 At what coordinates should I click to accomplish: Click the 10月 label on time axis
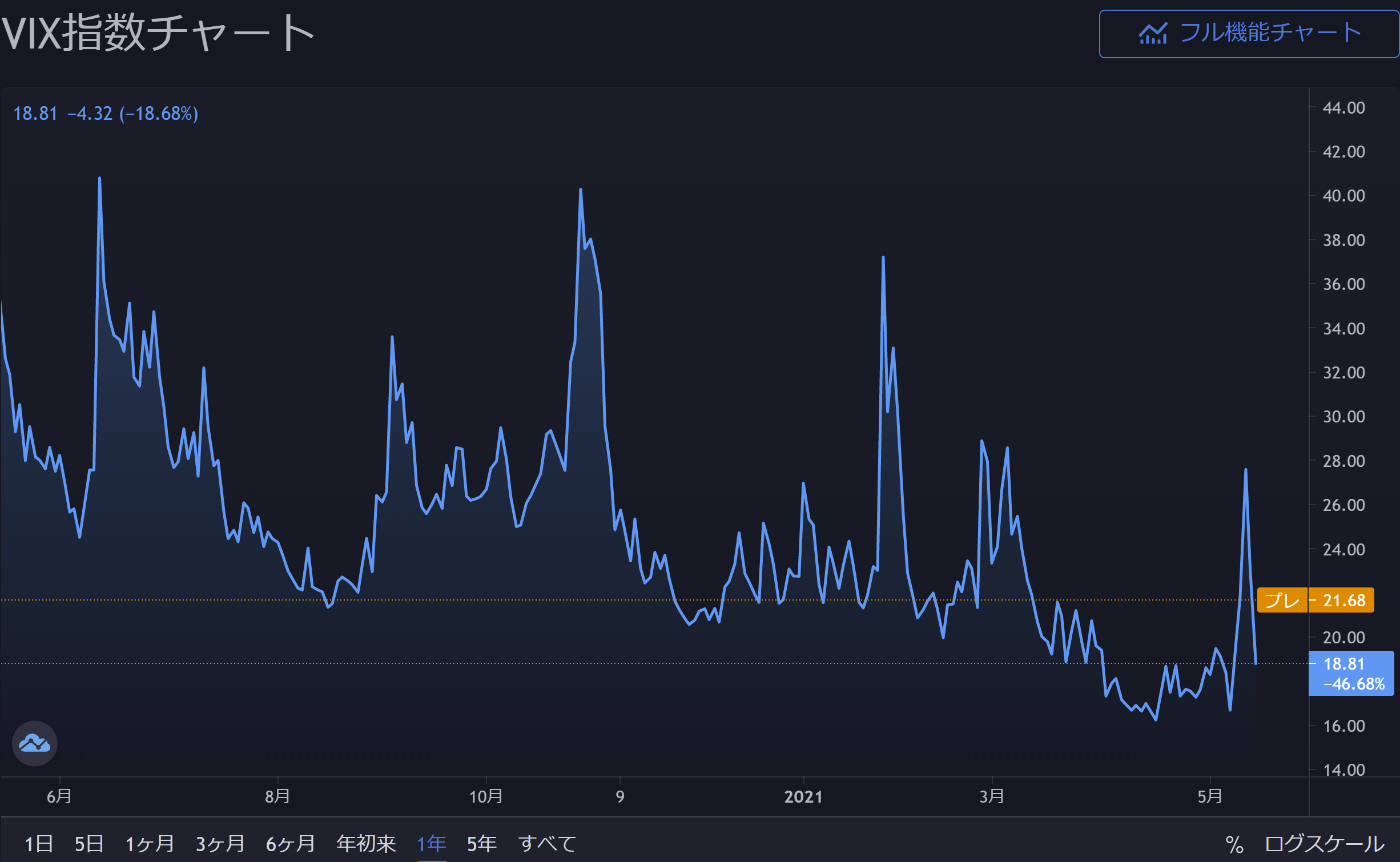tap(486, 796)
